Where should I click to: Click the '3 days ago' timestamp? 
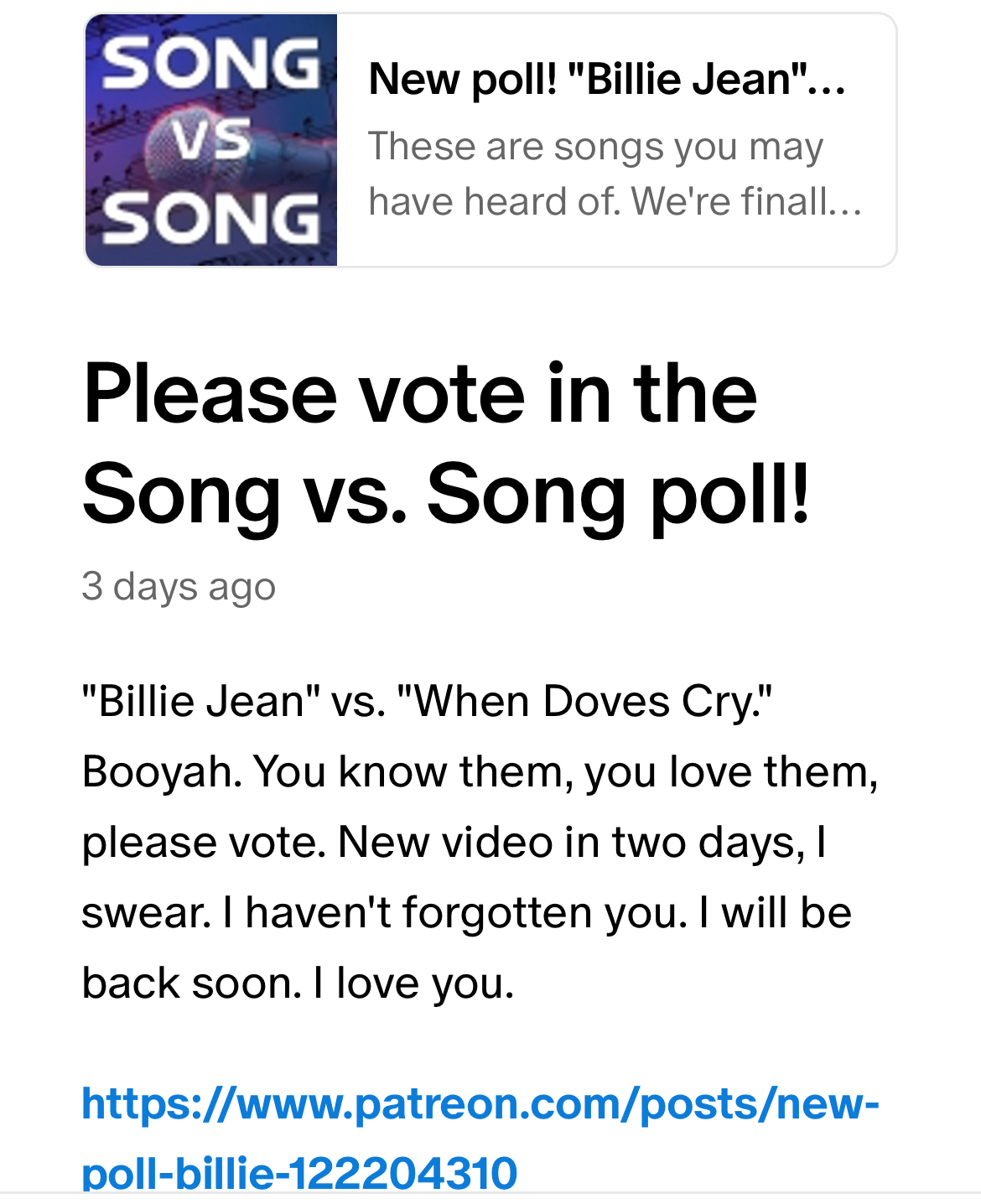click(179, 586)
